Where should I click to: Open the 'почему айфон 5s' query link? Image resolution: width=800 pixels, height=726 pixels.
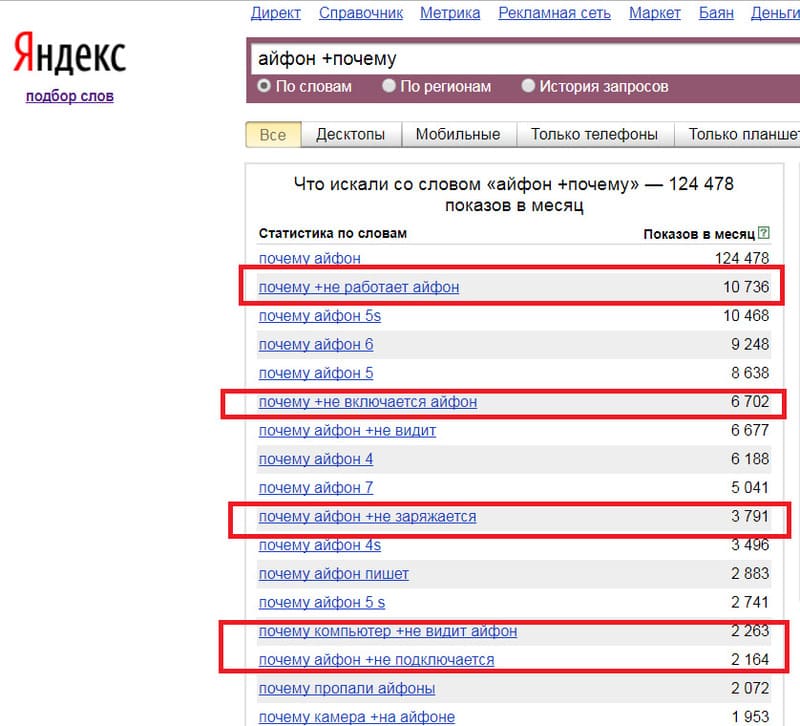tap(319, 316)
